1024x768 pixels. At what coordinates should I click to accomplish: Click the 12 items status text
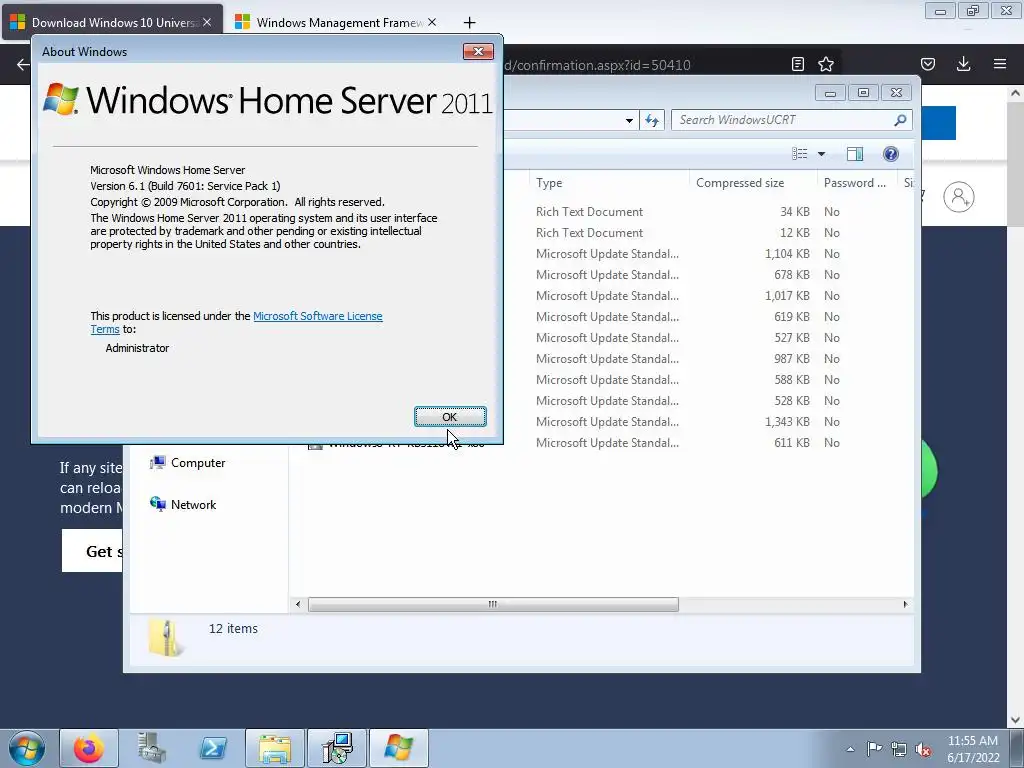233,628
